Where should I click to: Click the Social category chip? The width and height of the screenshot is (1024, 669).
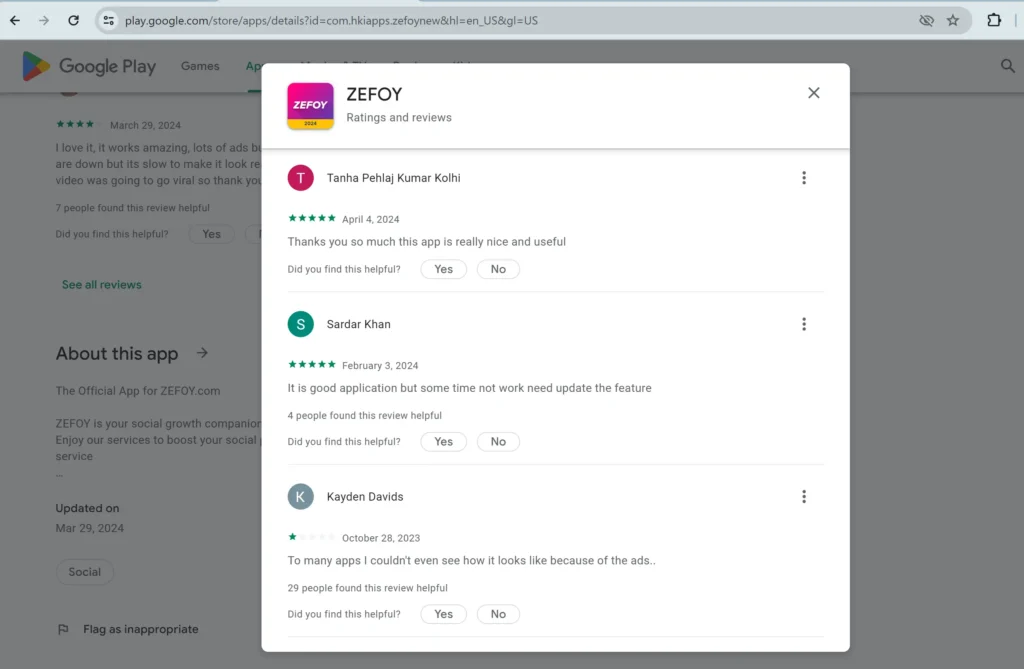(85, 572)
